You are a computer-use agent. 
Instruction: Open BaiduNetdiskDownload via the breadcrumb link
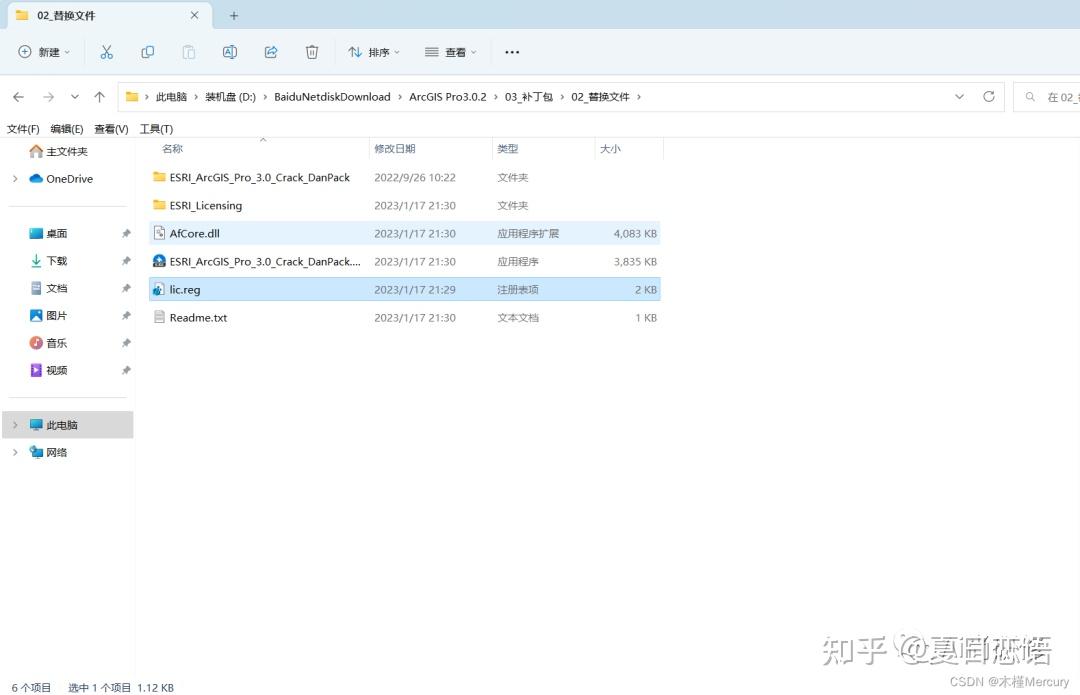tap(330, 96)
